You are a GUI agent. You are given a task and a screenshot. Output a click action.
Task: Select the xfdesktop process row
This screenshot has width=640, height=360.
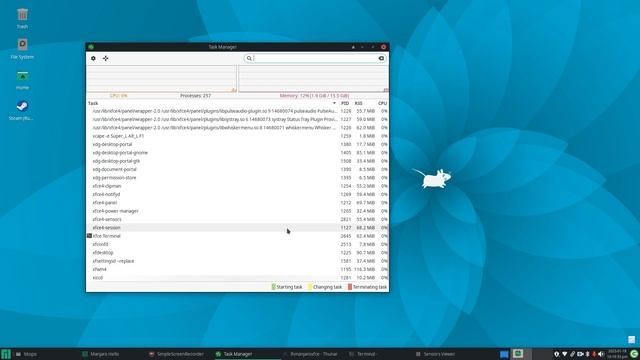(x=238, y=253)
